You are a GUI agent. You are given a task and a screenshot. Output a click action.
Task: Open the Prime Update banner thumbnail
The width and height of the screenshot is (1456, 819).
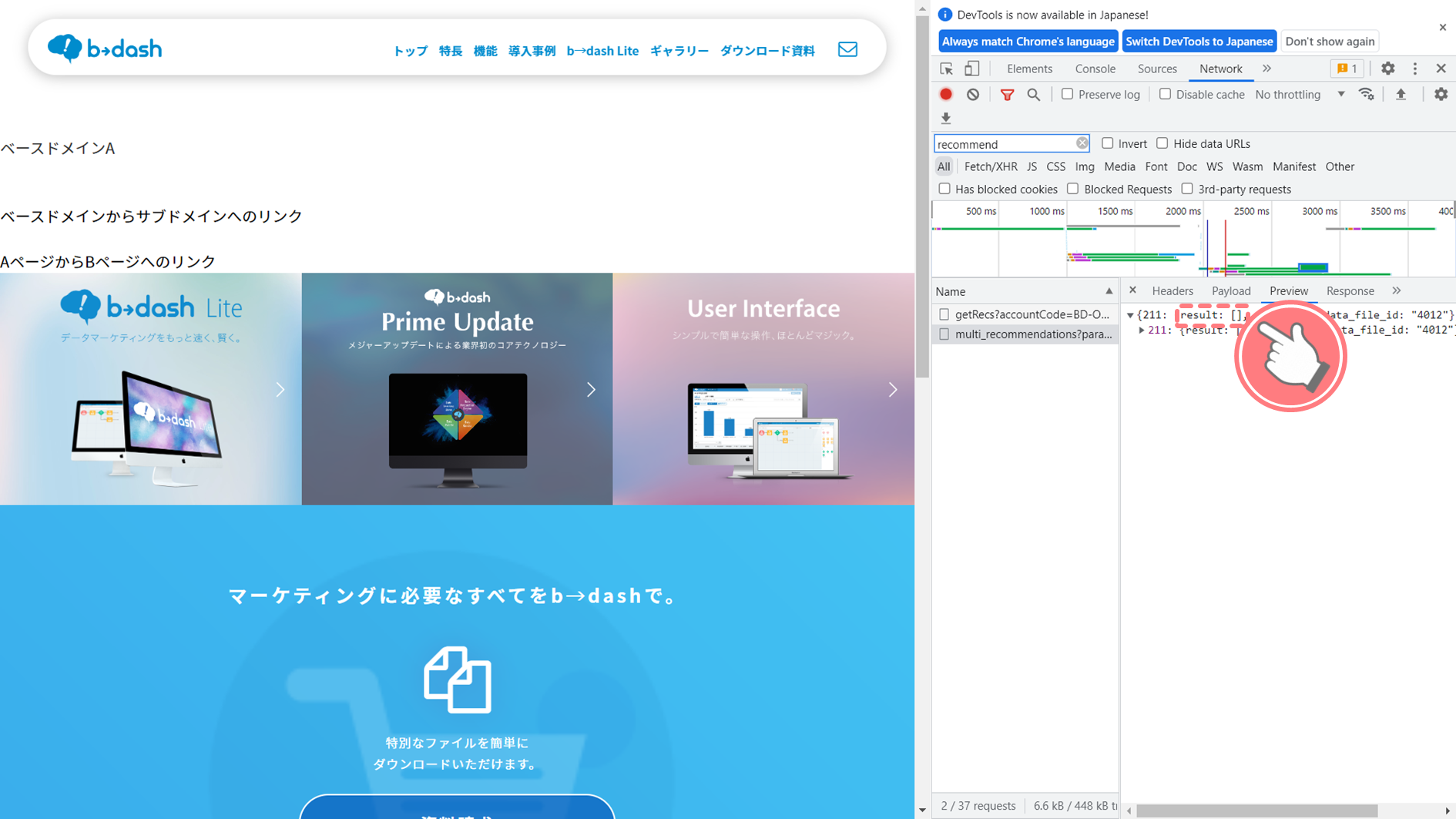pyautogui.click(x=457, y=388)
